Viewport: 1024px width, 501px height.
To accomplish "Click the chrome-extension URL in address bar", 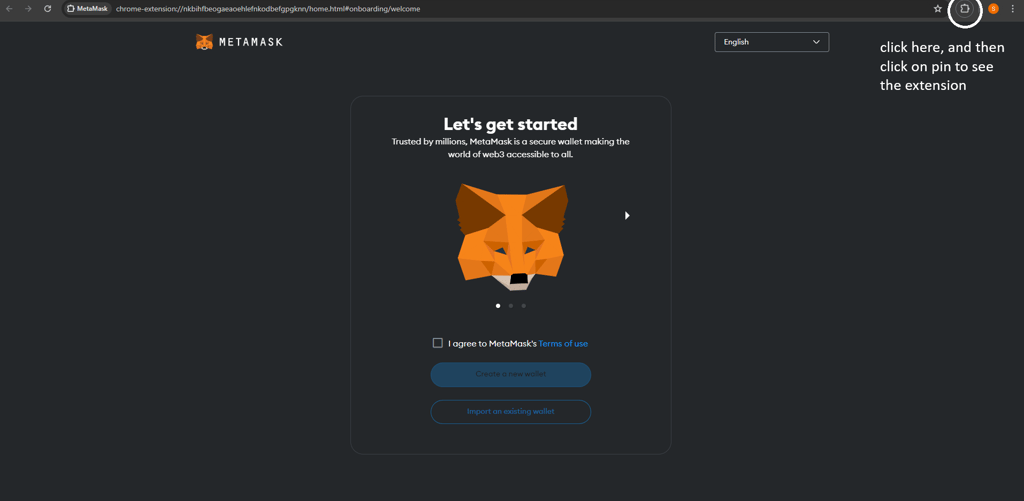I will pyautogui.click(x=268, y=9).
